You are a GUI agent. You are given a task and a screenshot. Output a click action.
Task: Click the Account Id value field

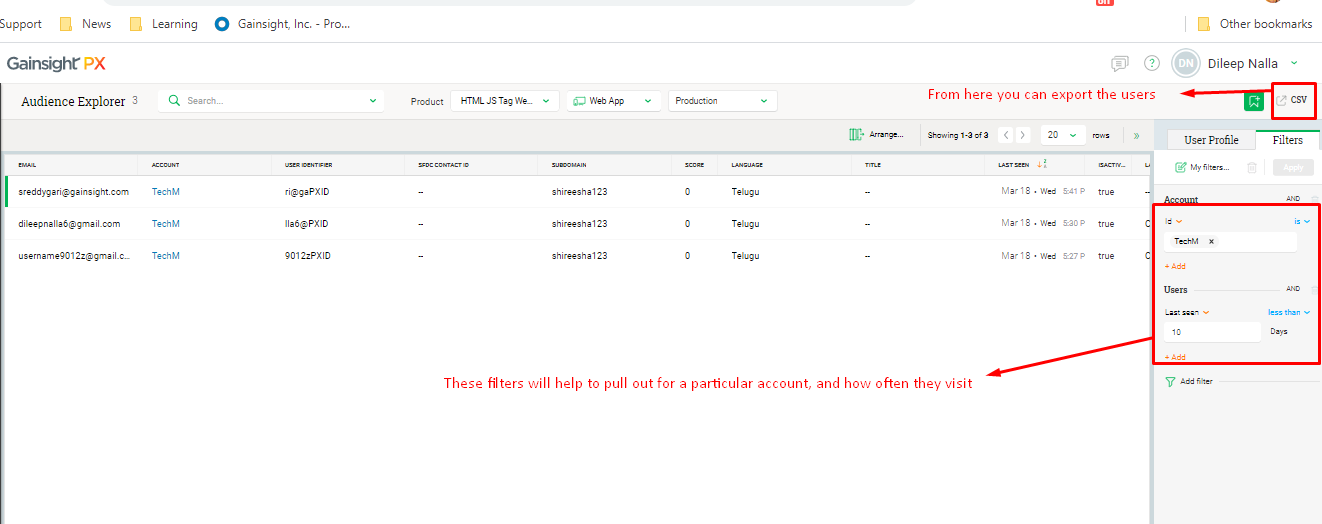pyautogui.click(x=1231, y=241)
